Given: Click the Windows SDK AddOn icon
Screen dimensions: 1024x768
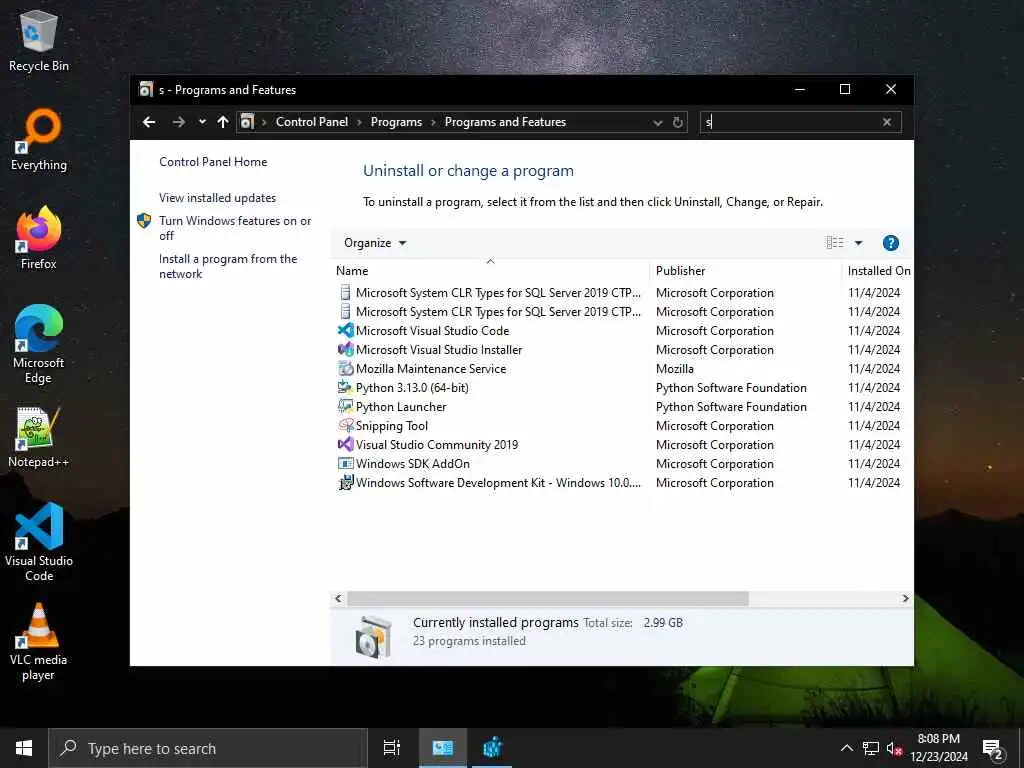Looking at the screenshot, I should click(345, 463).
